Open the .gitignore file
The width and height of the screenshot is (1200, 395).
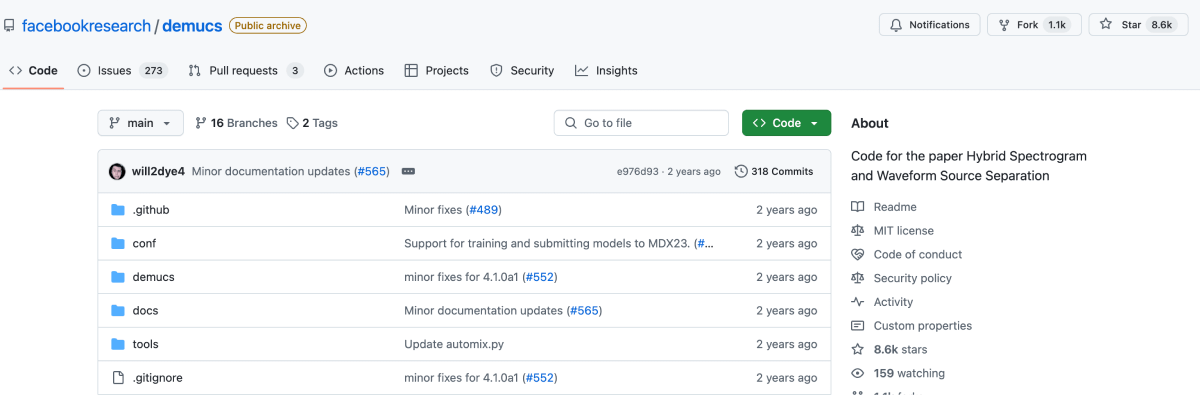(157, 378)
